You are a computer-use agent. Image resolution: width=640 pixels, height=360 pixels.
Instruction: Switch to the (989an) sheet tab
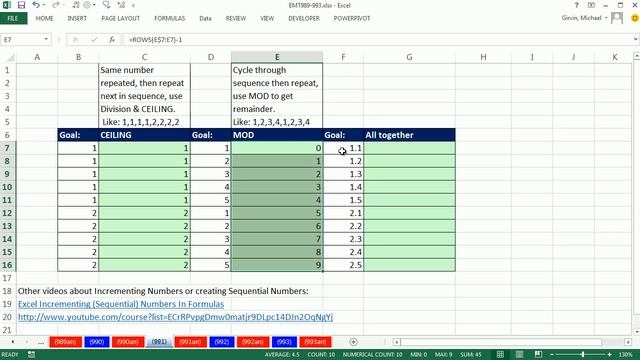[65, 342]
